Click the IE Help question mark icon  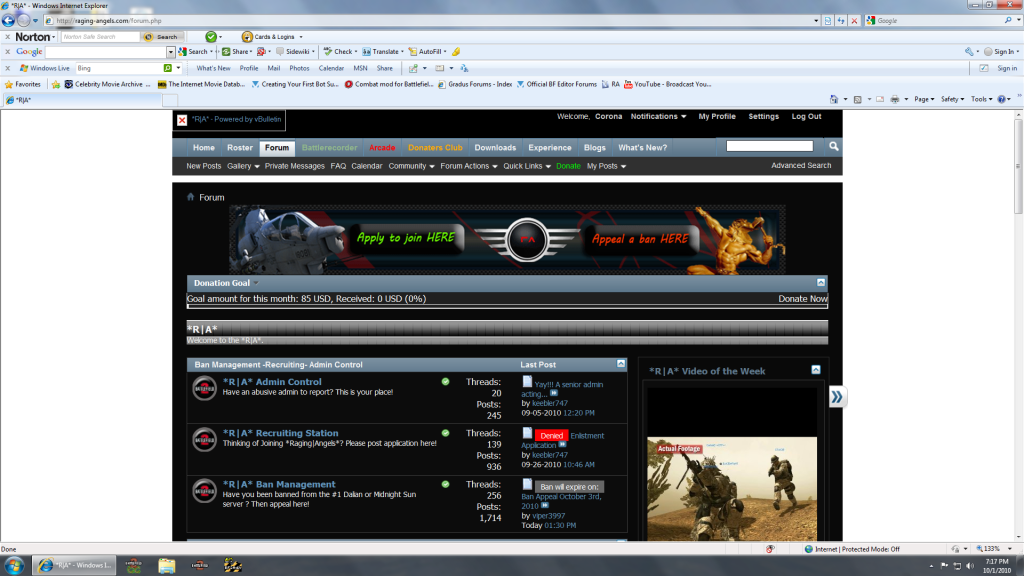pos(1001,99)
